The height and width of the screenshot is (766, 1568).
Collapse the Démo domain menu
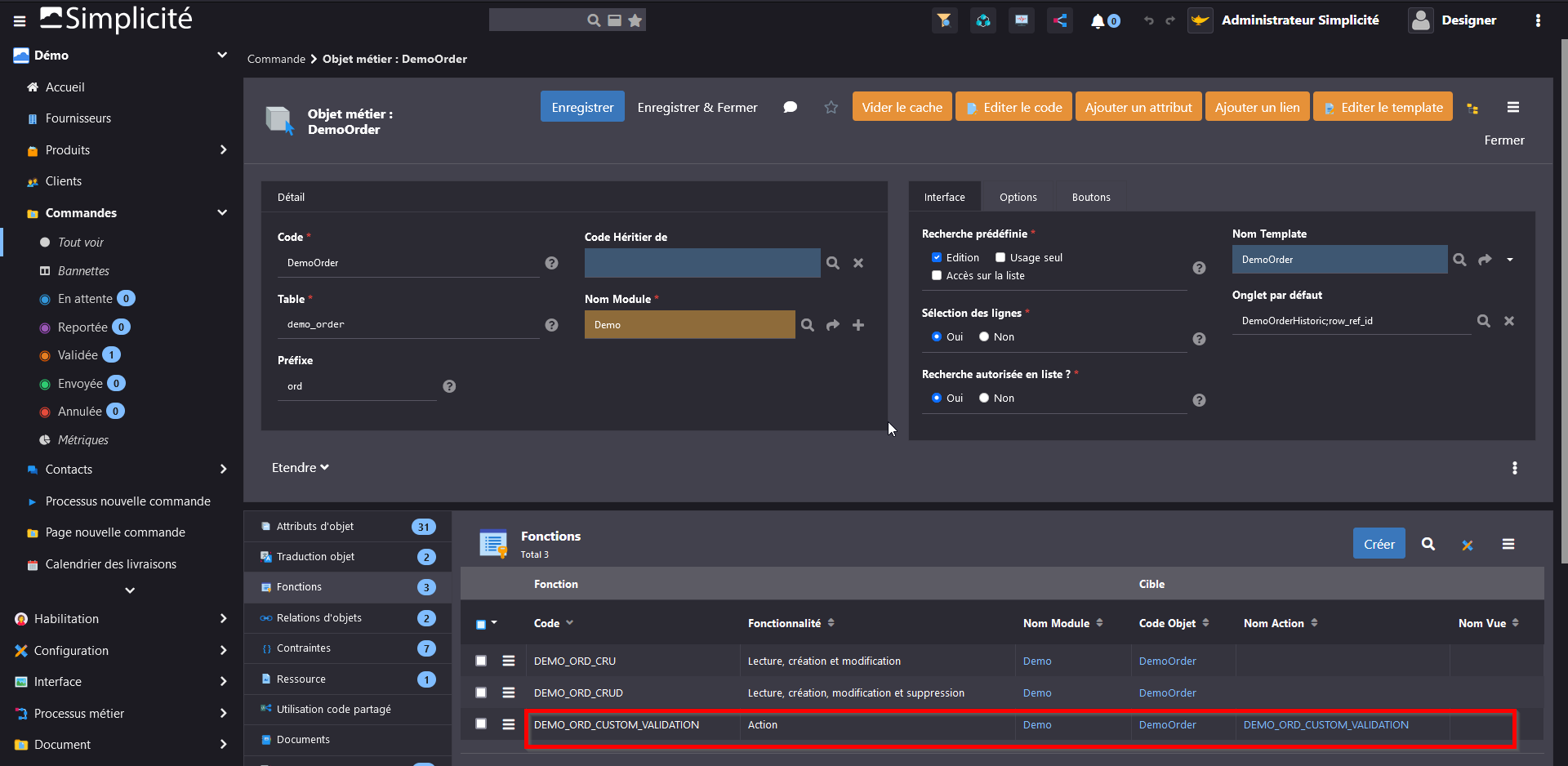[221, 55]
